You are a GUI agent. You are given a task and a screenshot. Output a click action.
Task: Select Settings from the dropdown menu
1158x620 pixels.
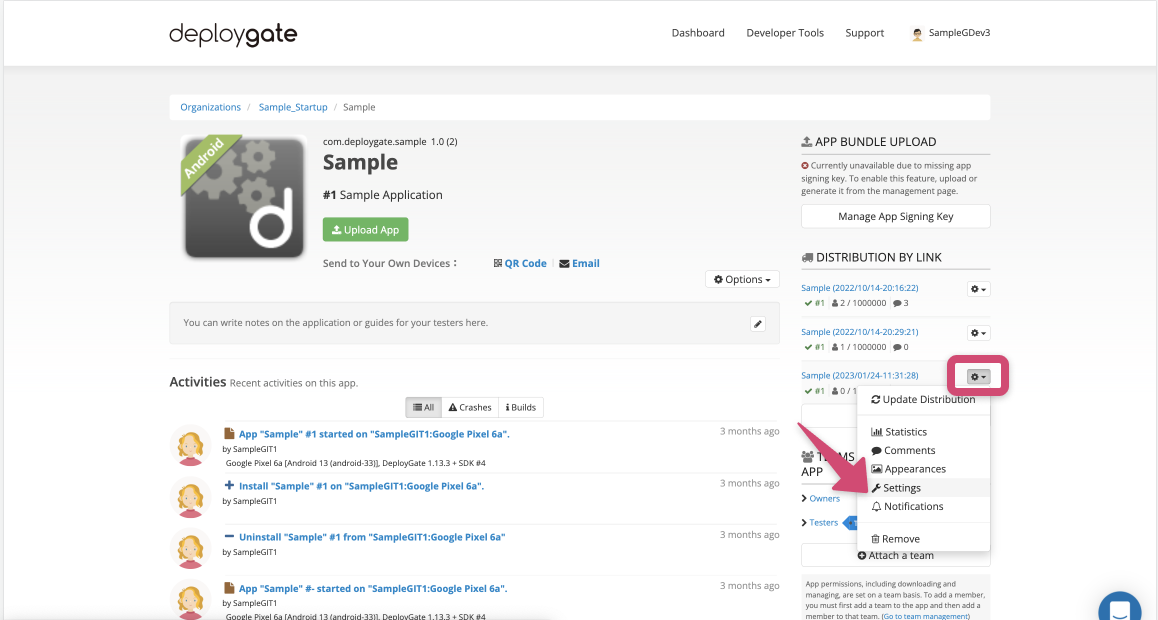(x=901, y=488)
